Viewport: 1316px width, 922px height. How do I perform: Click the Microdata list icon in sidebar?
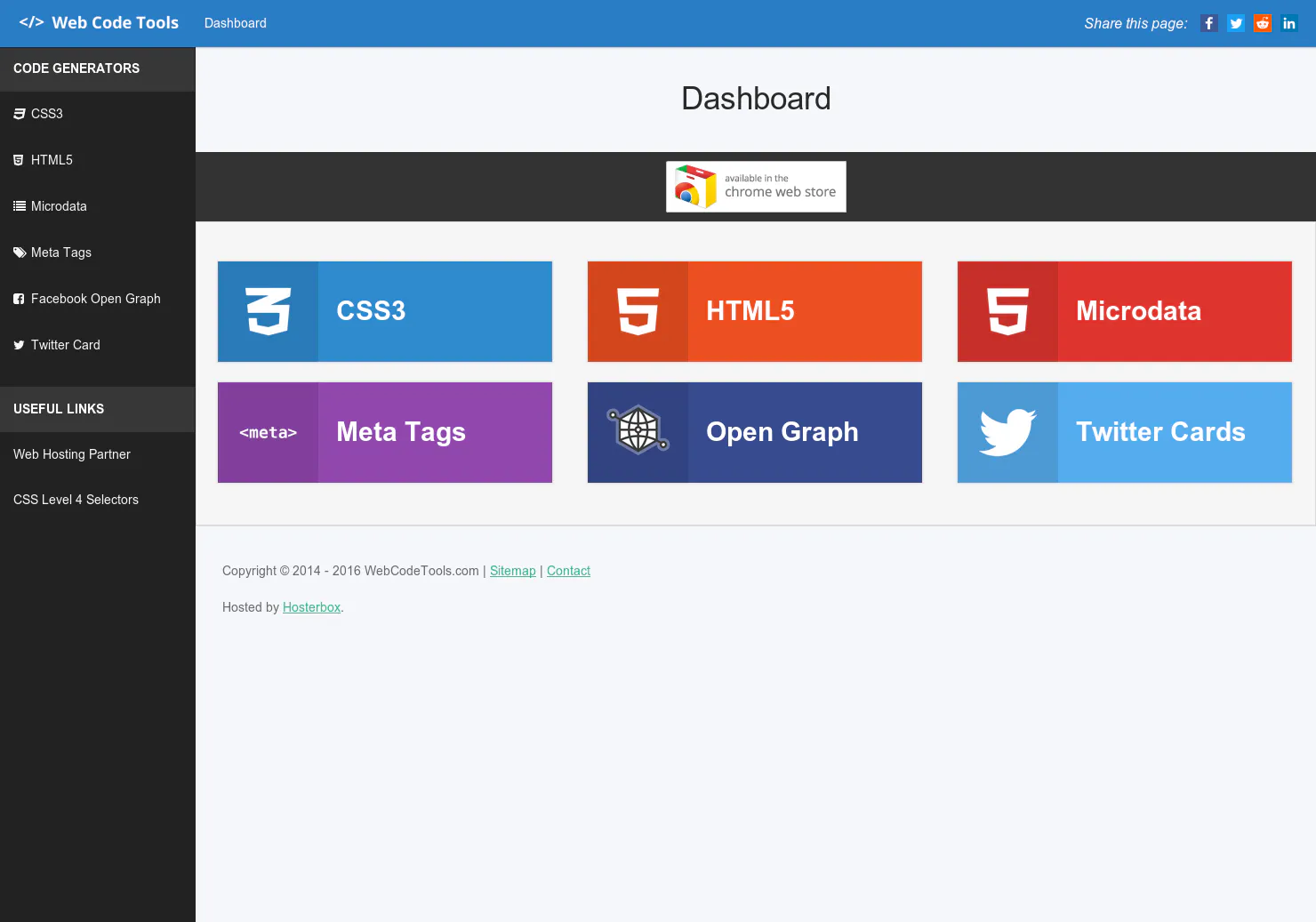[x=19, y=206]
